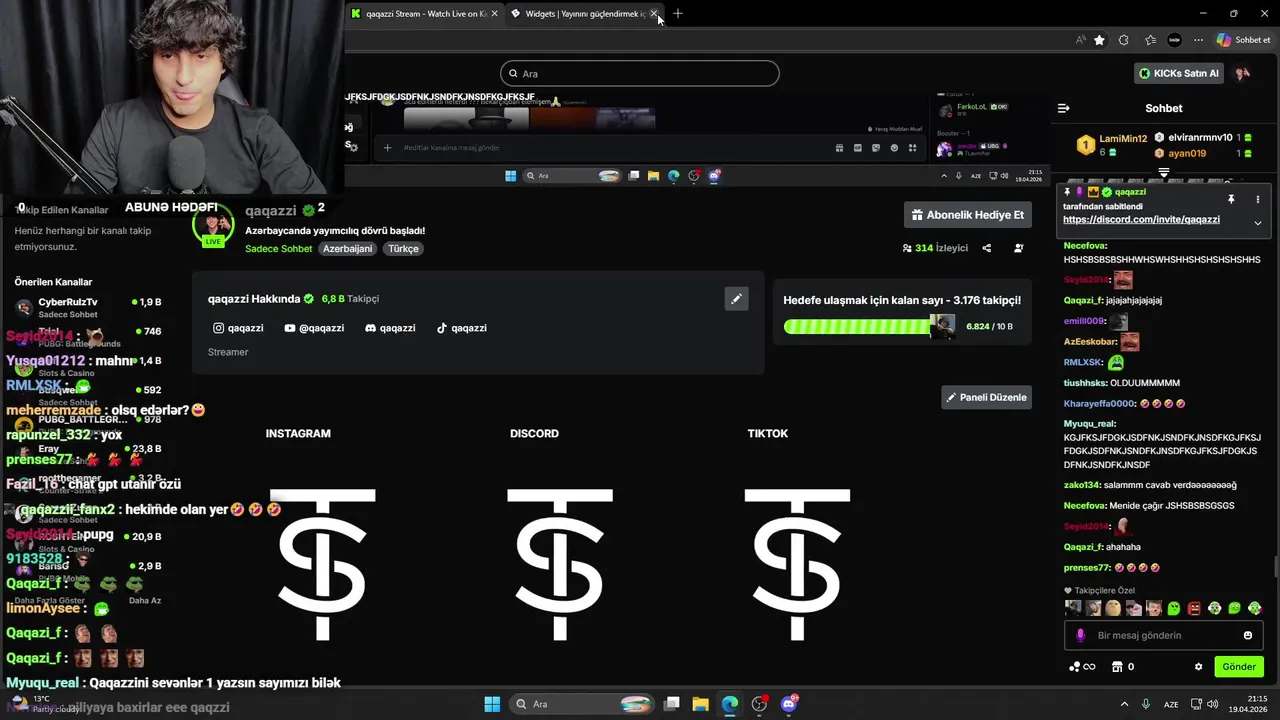This screenshot has height=720, width=1280.
Task: Close the Widgets browser tab
Action: (x=654, y=14)
